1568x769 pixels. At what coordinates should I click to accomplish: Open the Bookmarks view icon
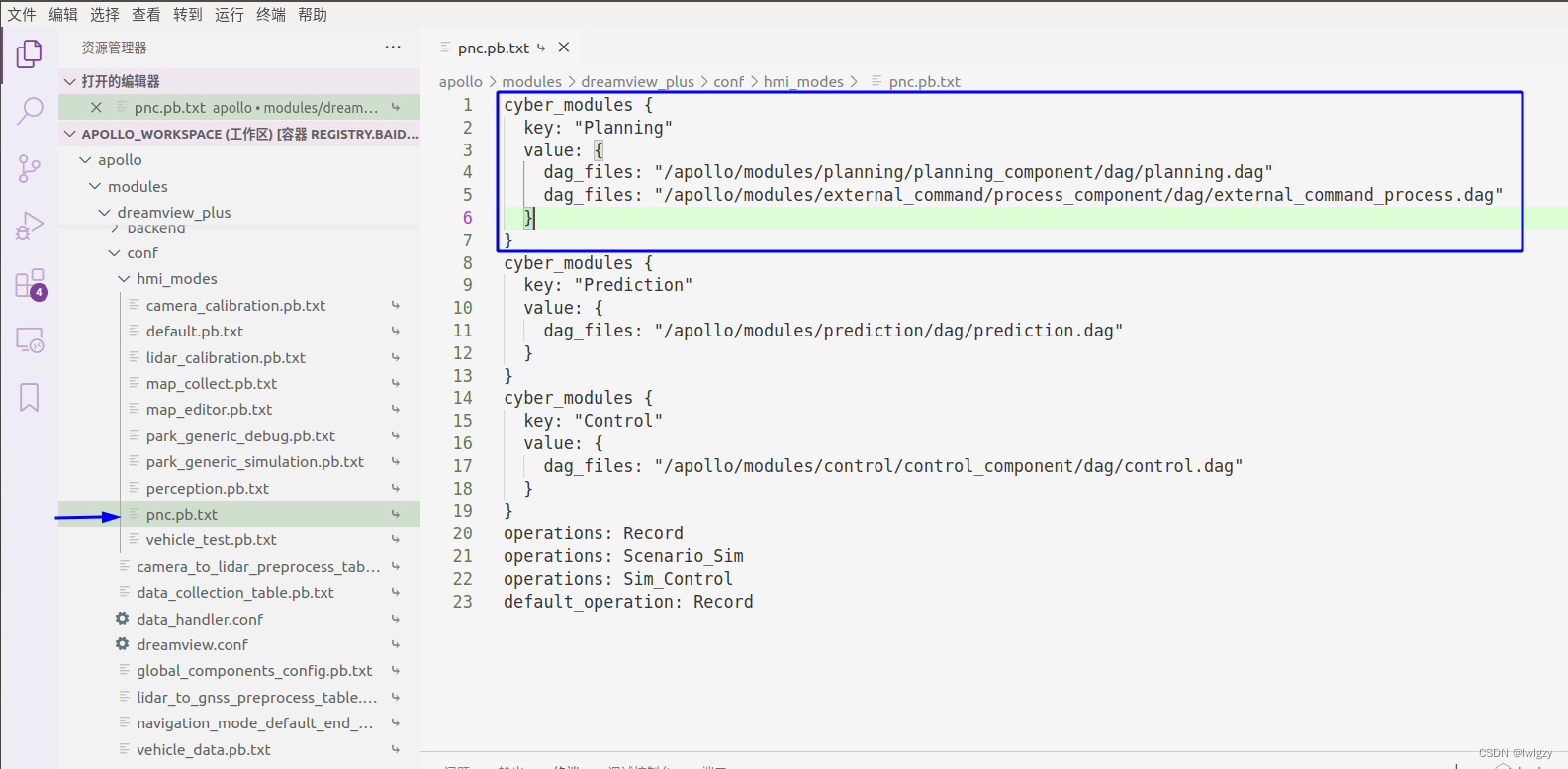[x=30, y=397]
